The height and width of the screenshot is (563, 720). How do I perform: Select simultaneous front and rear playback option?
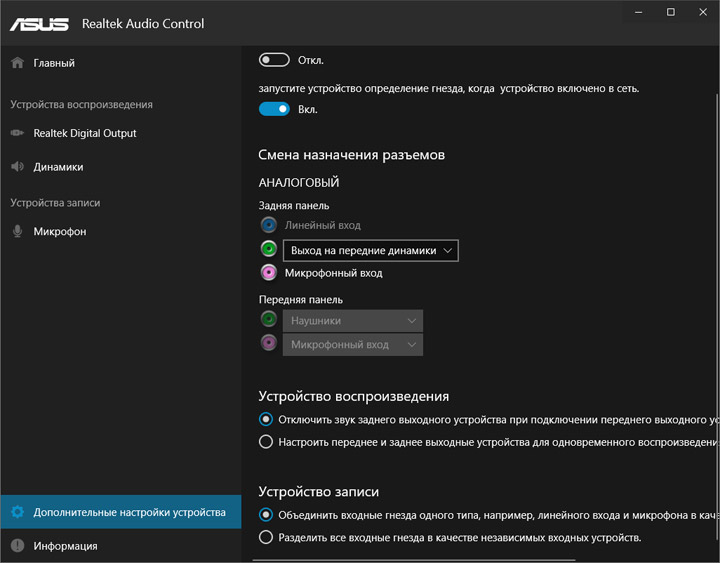coord(266,441)
